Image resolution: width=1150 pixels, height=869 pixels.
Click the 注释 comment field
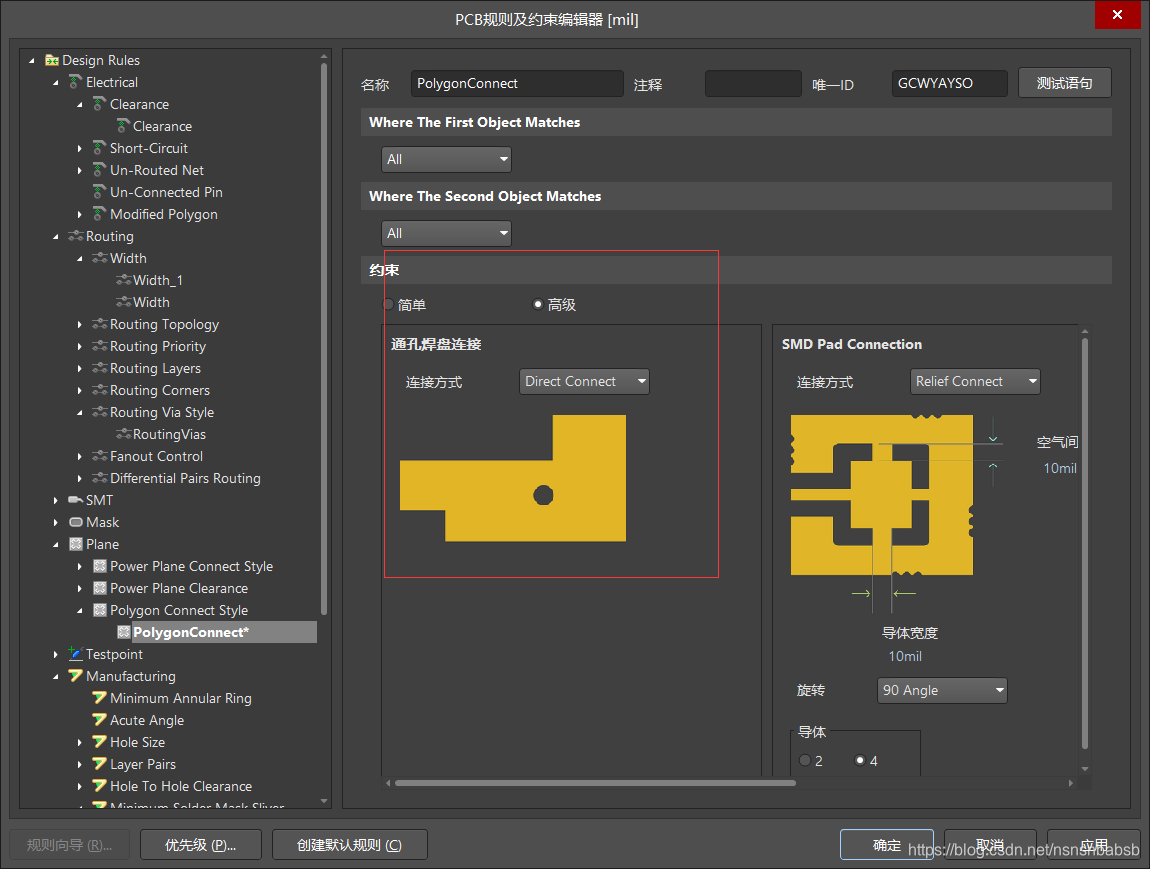(753, 84)
